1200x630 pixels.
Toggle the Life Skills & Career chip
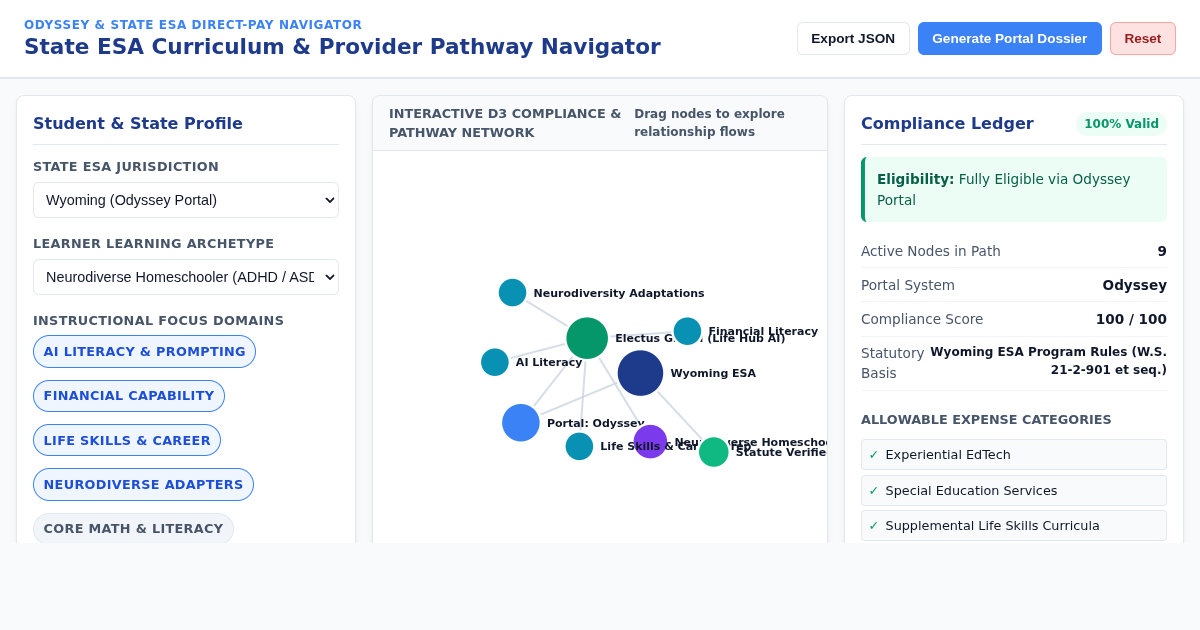coord(127,440)
